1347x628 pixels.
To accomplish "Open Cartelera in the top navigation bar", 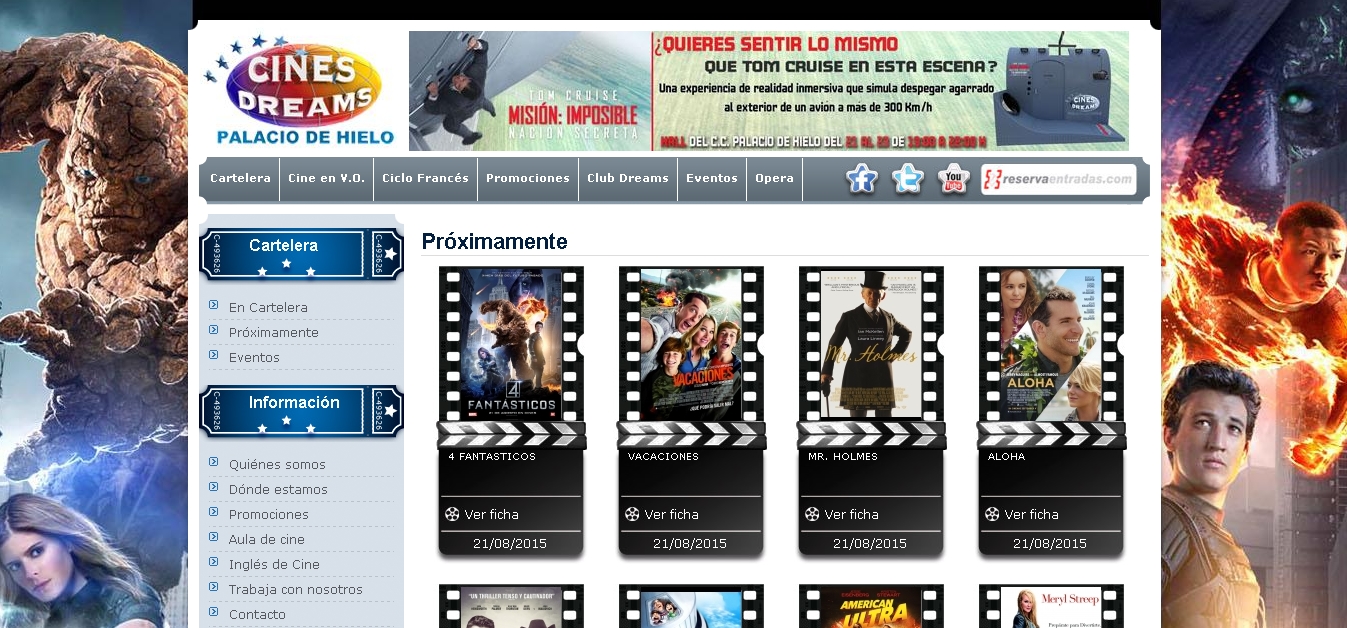I will pos(240,178).
